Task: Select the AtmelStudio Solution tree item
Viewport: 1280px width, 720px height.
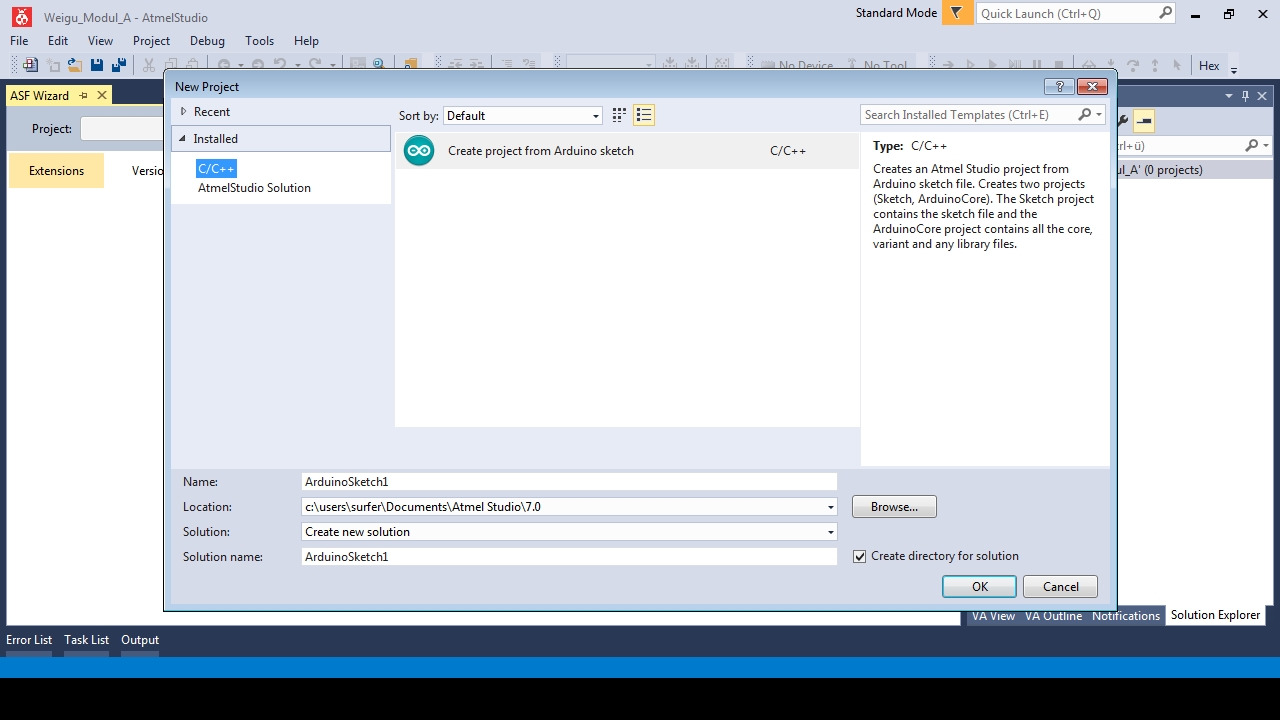Action: pos(254,188)
